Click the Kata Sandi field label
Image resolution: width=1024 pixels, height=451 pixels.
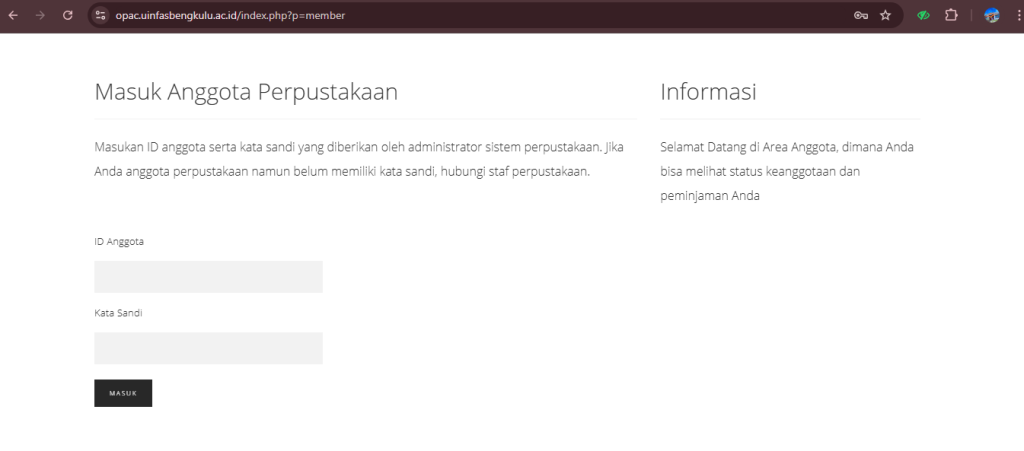pyautogui.click(x=118, y=313)
